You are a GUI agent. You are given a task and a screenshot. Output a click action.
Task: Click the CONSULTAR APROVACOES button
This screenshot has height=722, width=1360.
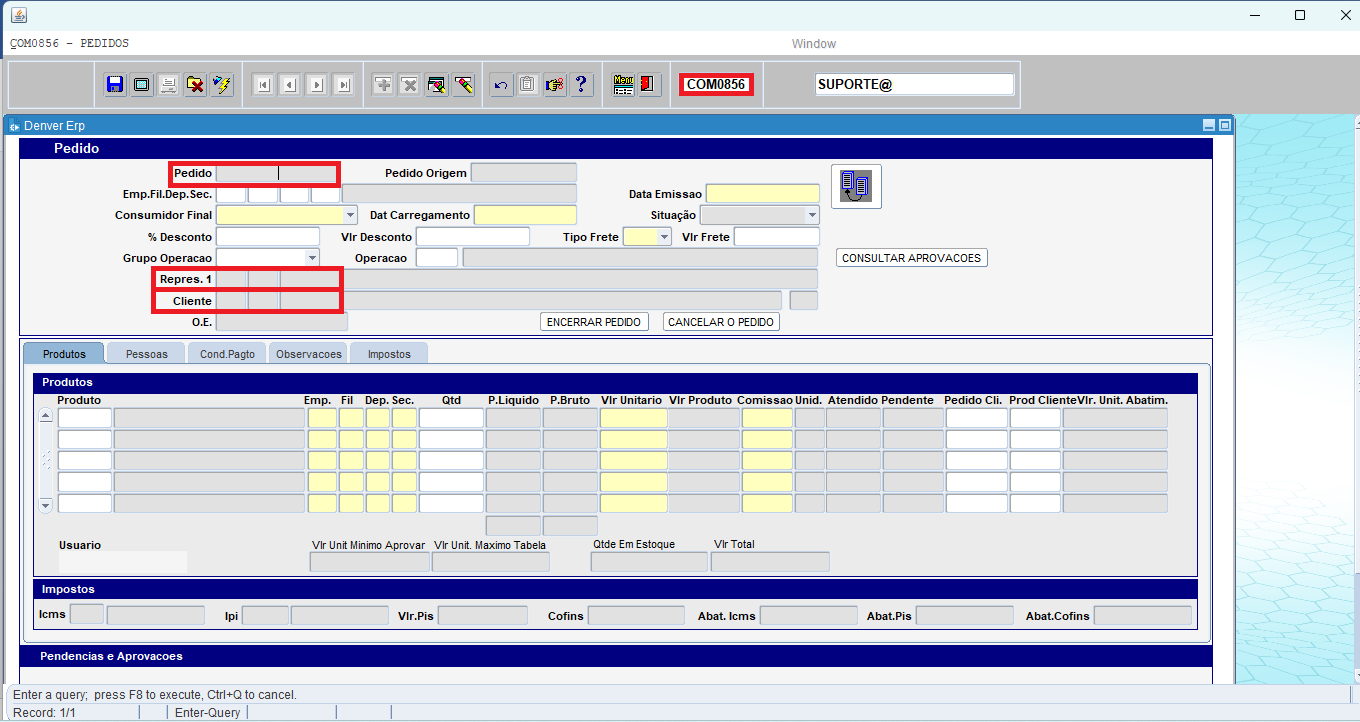click(912, 258)
